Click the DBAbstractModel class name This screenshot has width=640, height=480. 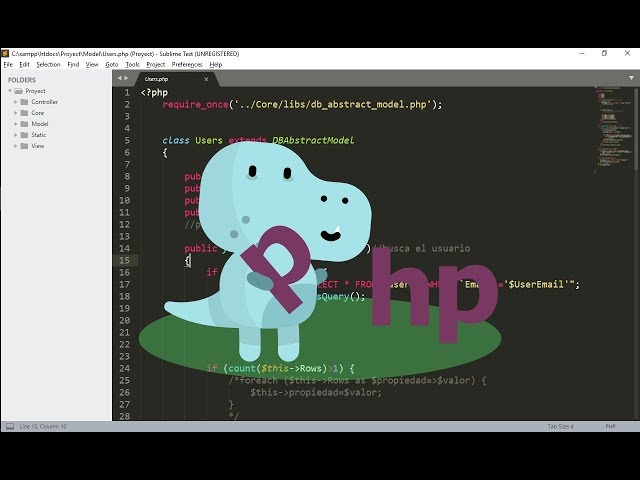313,140
